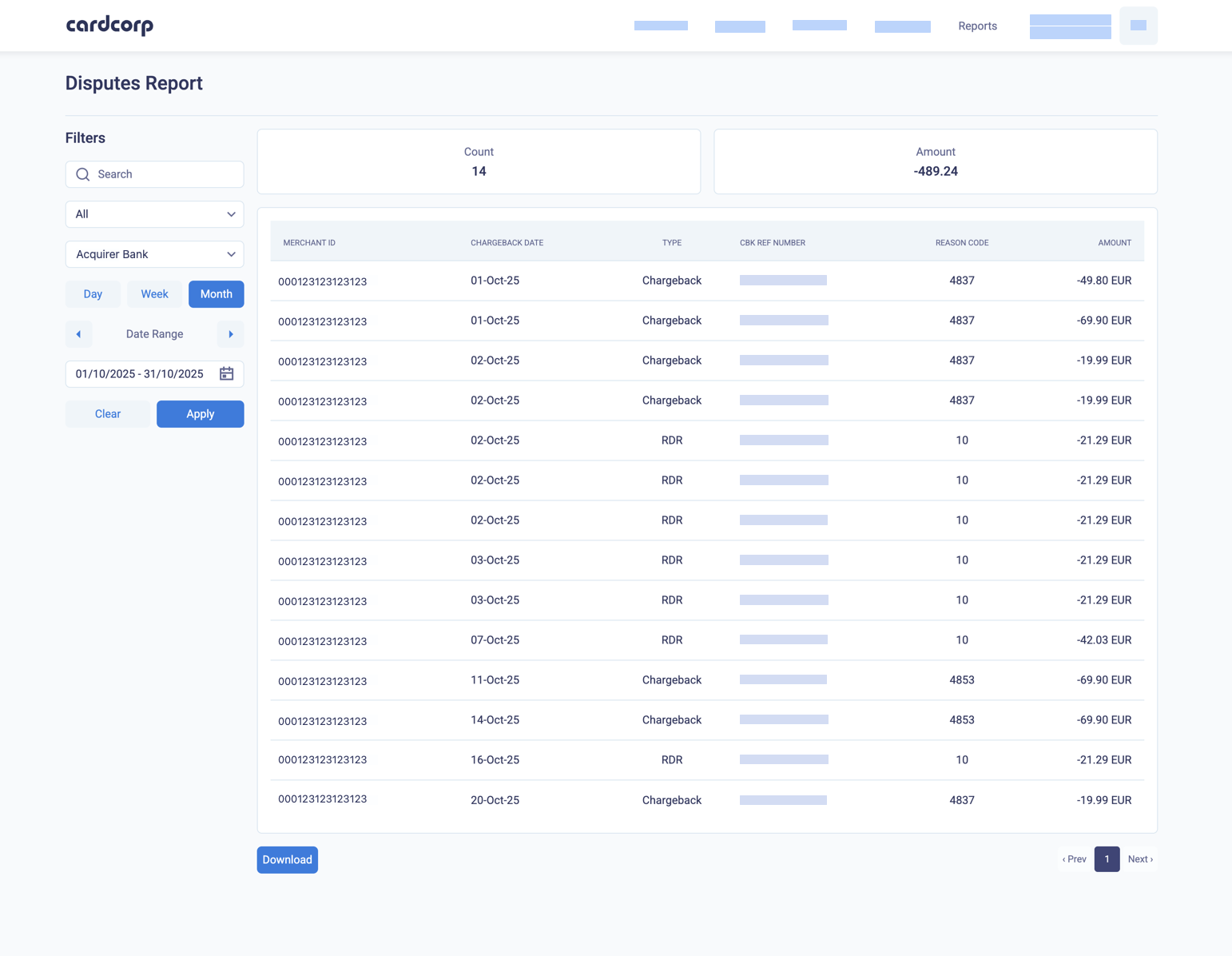This screenshot has width=1232, height=956.
Task: Click the Count 14 summary card
Action: 479,161
